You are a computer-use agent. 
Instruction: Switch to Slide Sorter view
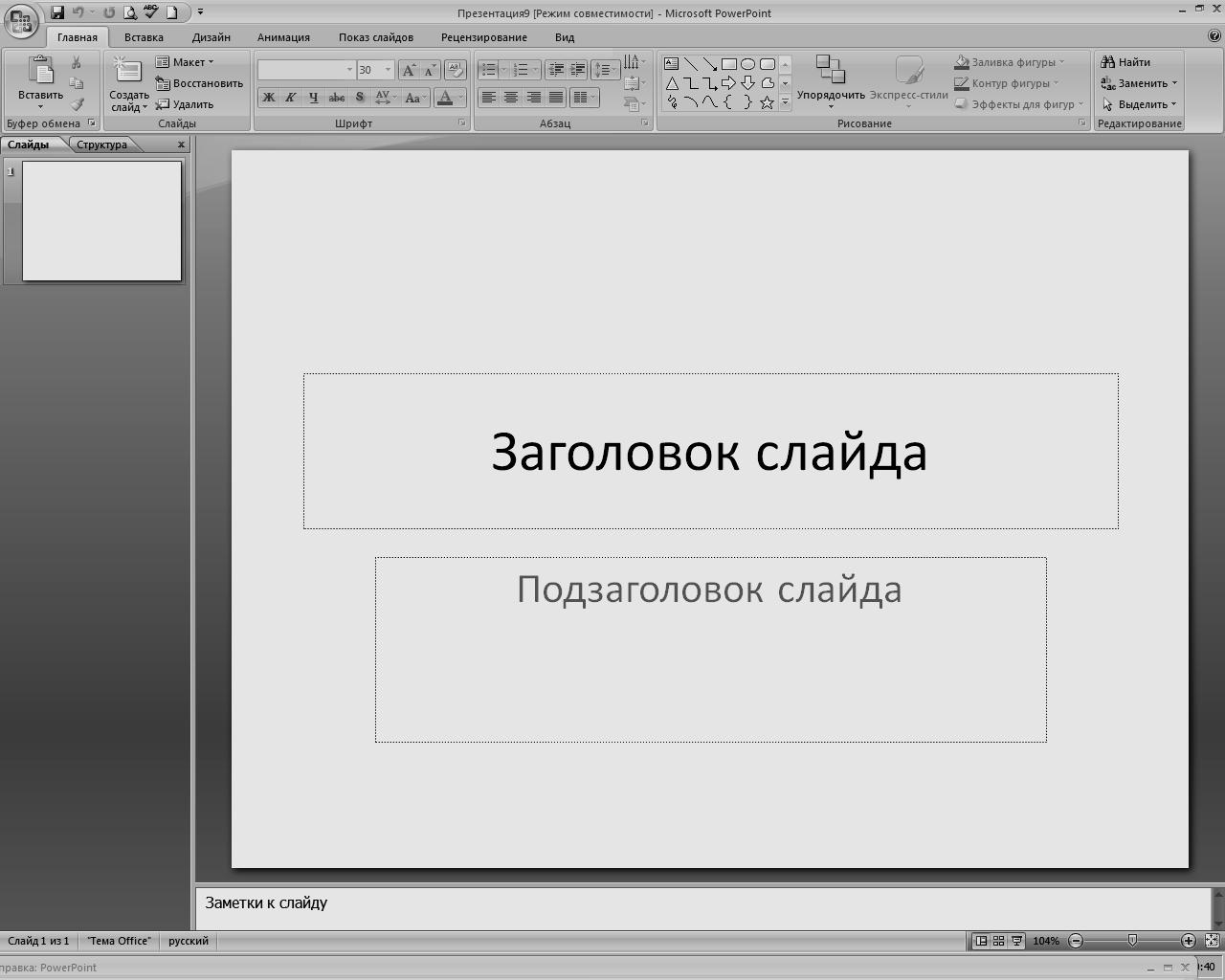coord(998,941)
